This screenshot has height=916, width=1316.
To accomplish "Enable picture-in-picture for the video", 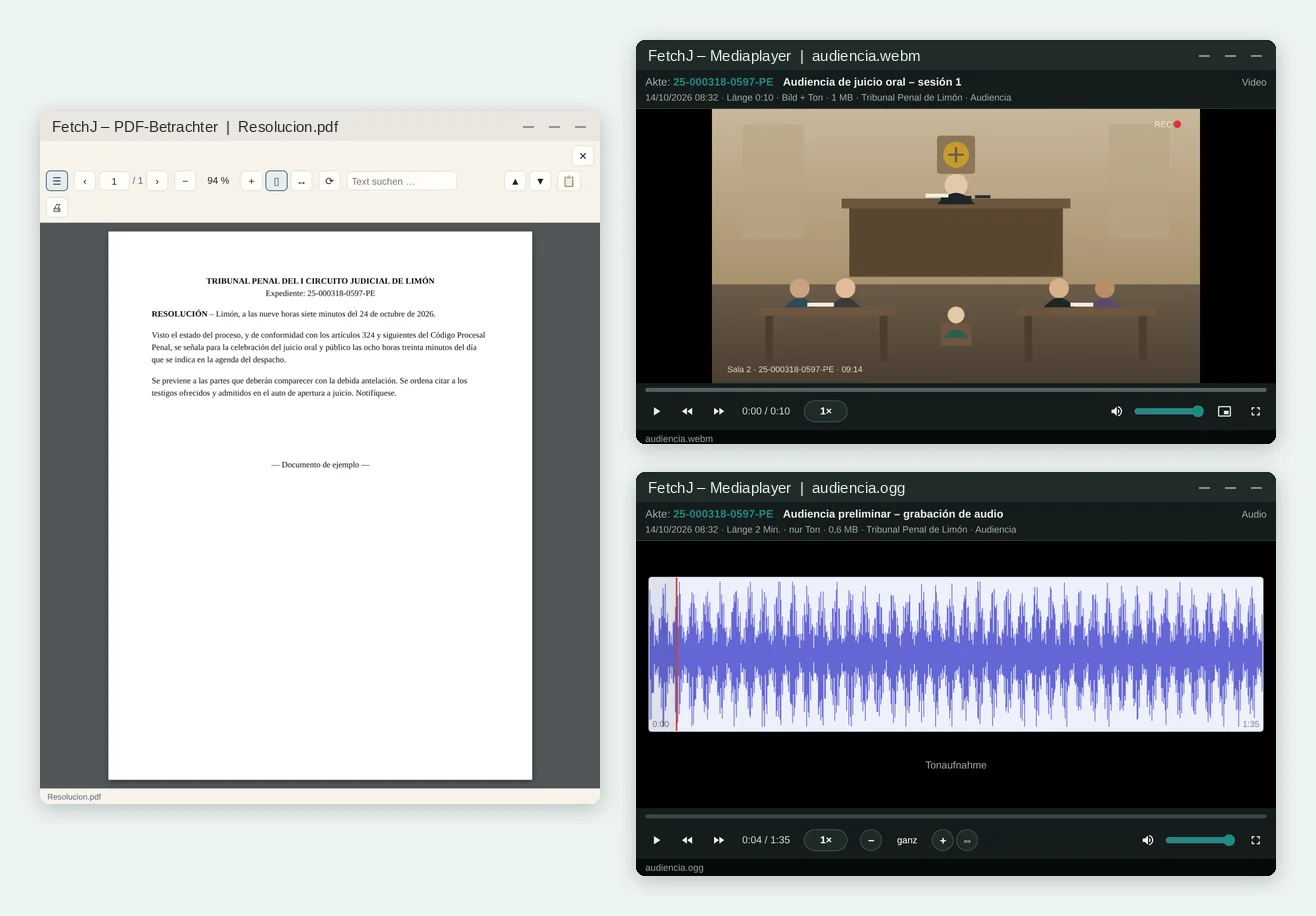I will 1224,411.
